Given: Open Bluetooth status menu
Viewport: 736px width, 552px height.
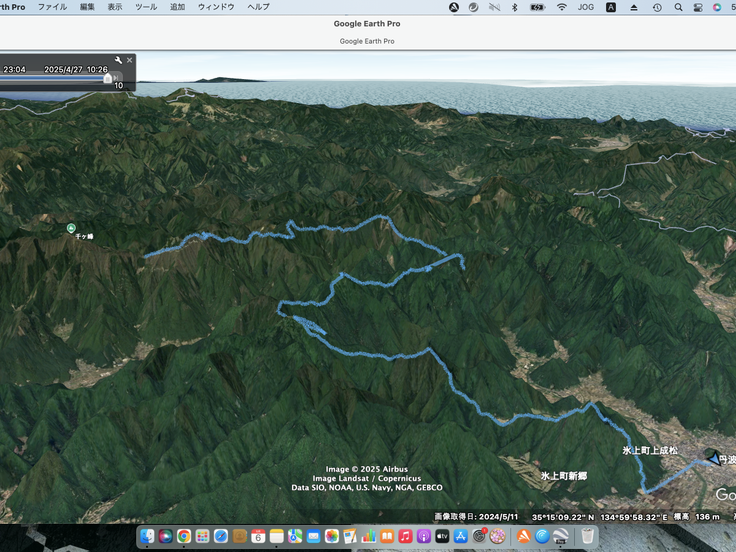Looking at the screenshot, I should point(514,7).
